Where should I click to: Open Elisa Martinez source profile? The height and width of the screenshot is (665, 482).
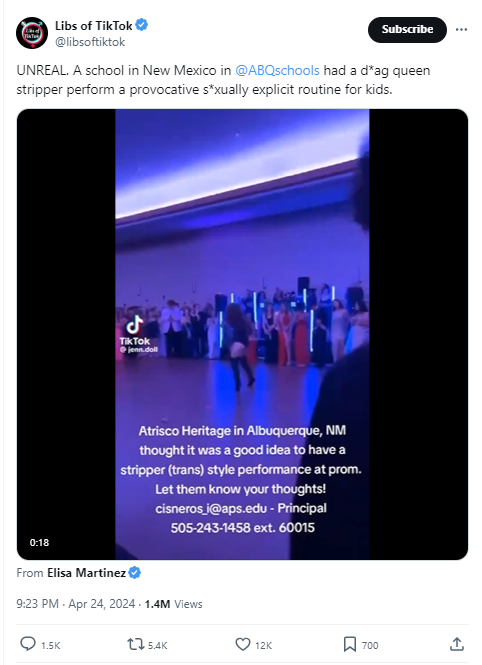click(86, 573)
